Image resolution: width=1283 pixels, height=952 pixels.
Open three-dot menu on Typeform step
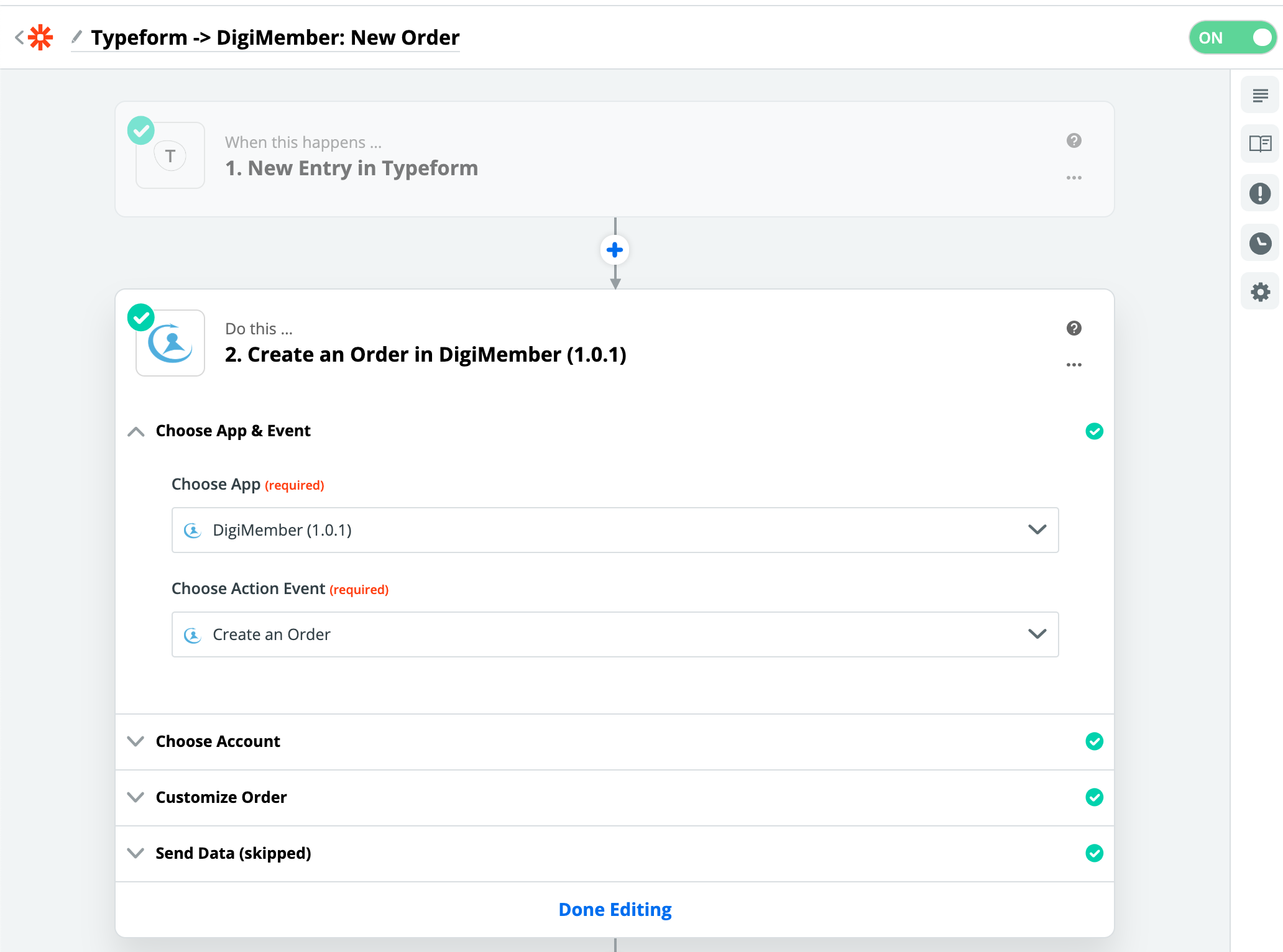(x=1074, y=178)
